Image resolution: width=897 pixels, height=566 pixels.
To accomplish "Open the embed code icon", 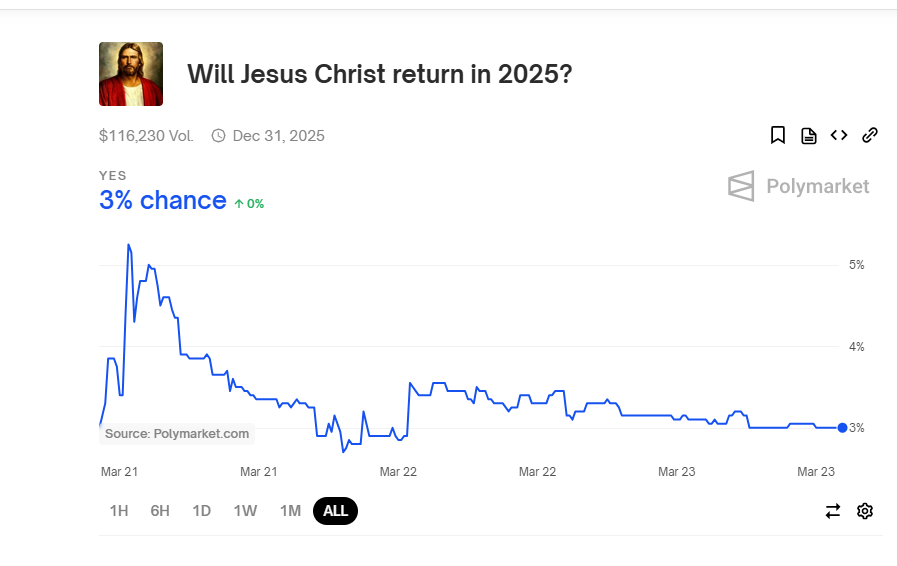I will [839, 135].
